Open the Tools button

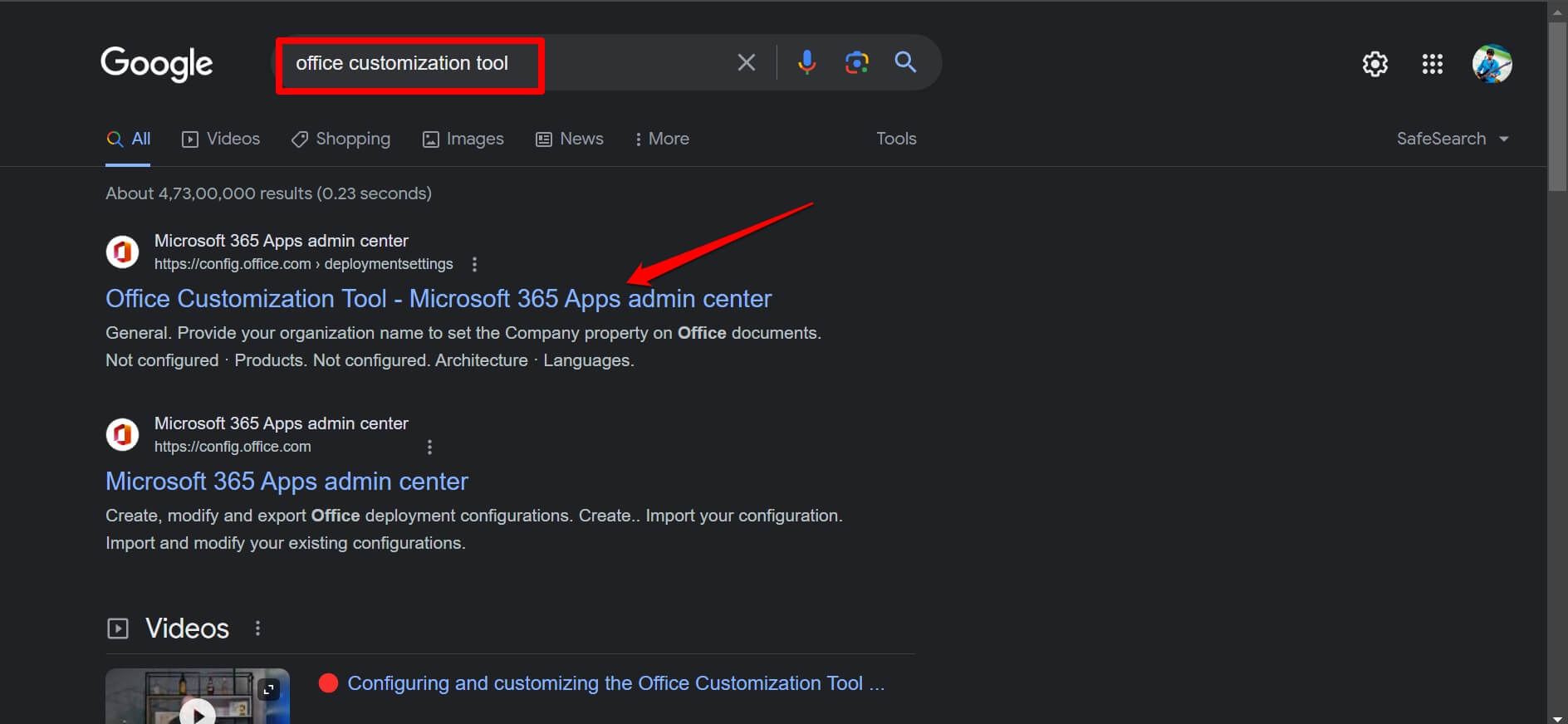896,139
